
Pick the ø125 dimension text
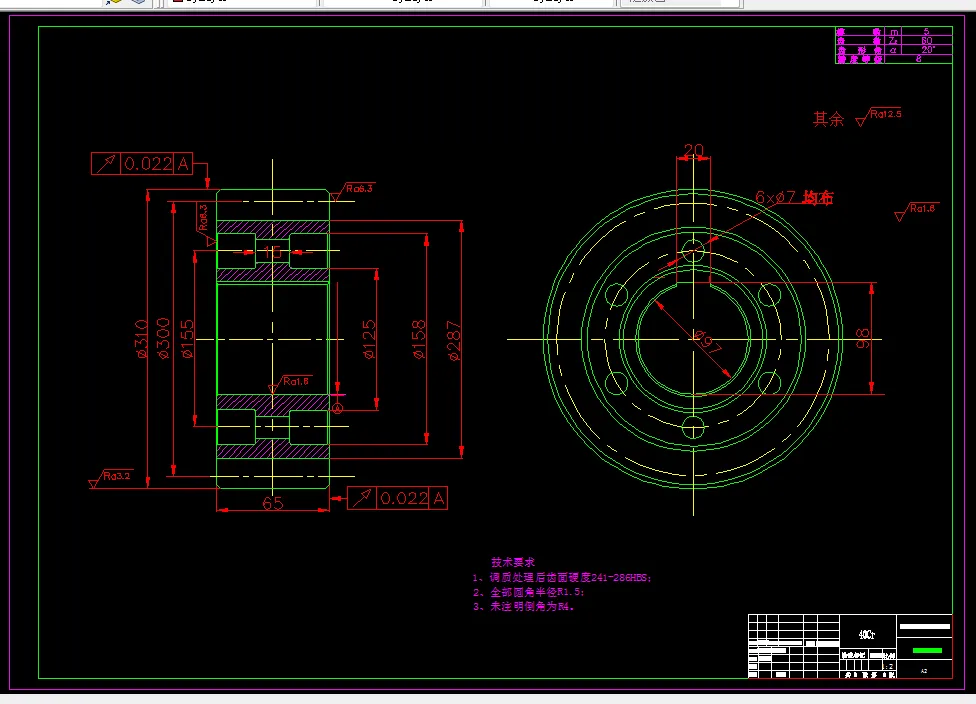coord(370,339)
